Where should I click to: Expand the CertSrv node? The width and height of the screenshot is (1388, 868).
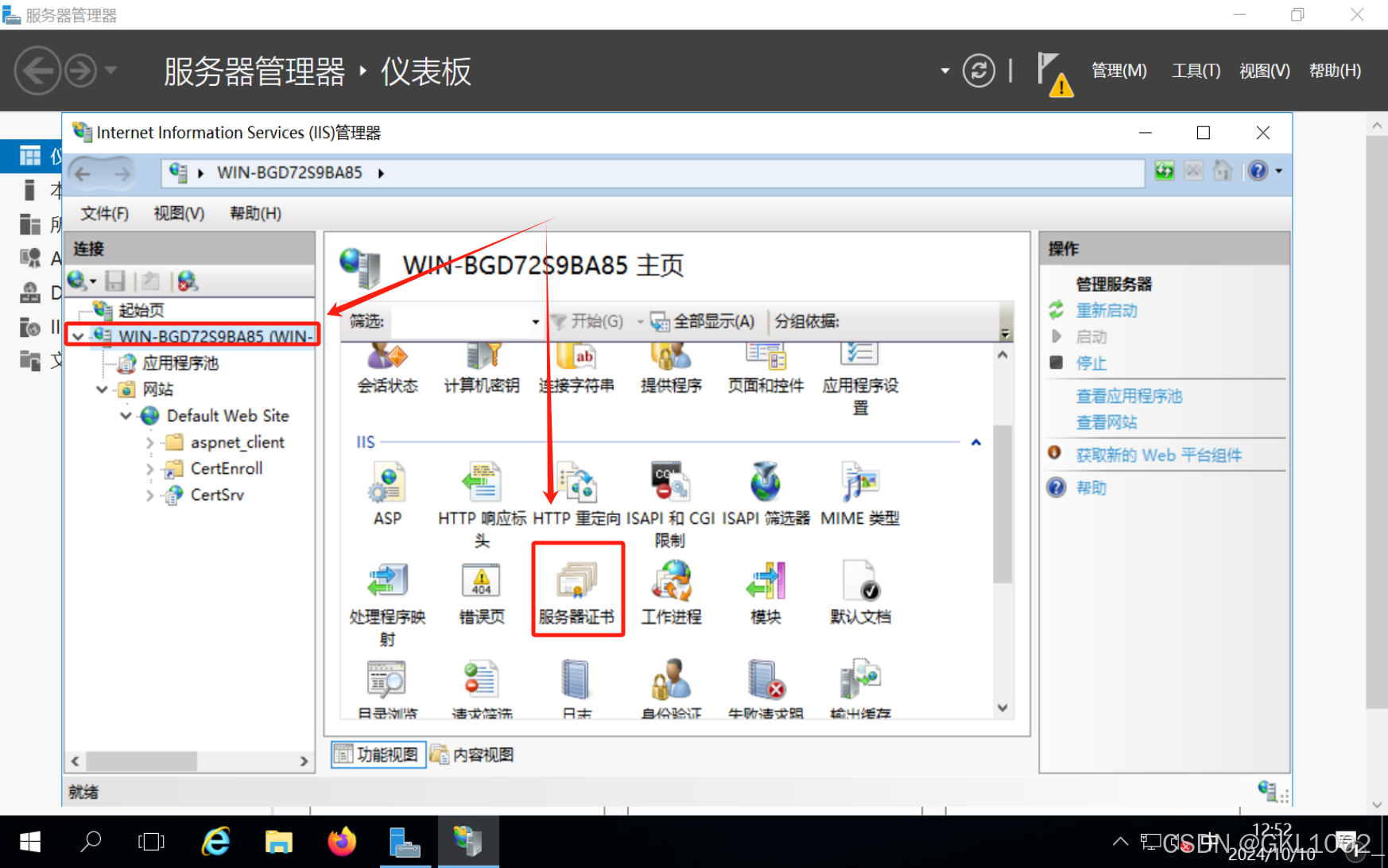[150, 495]
